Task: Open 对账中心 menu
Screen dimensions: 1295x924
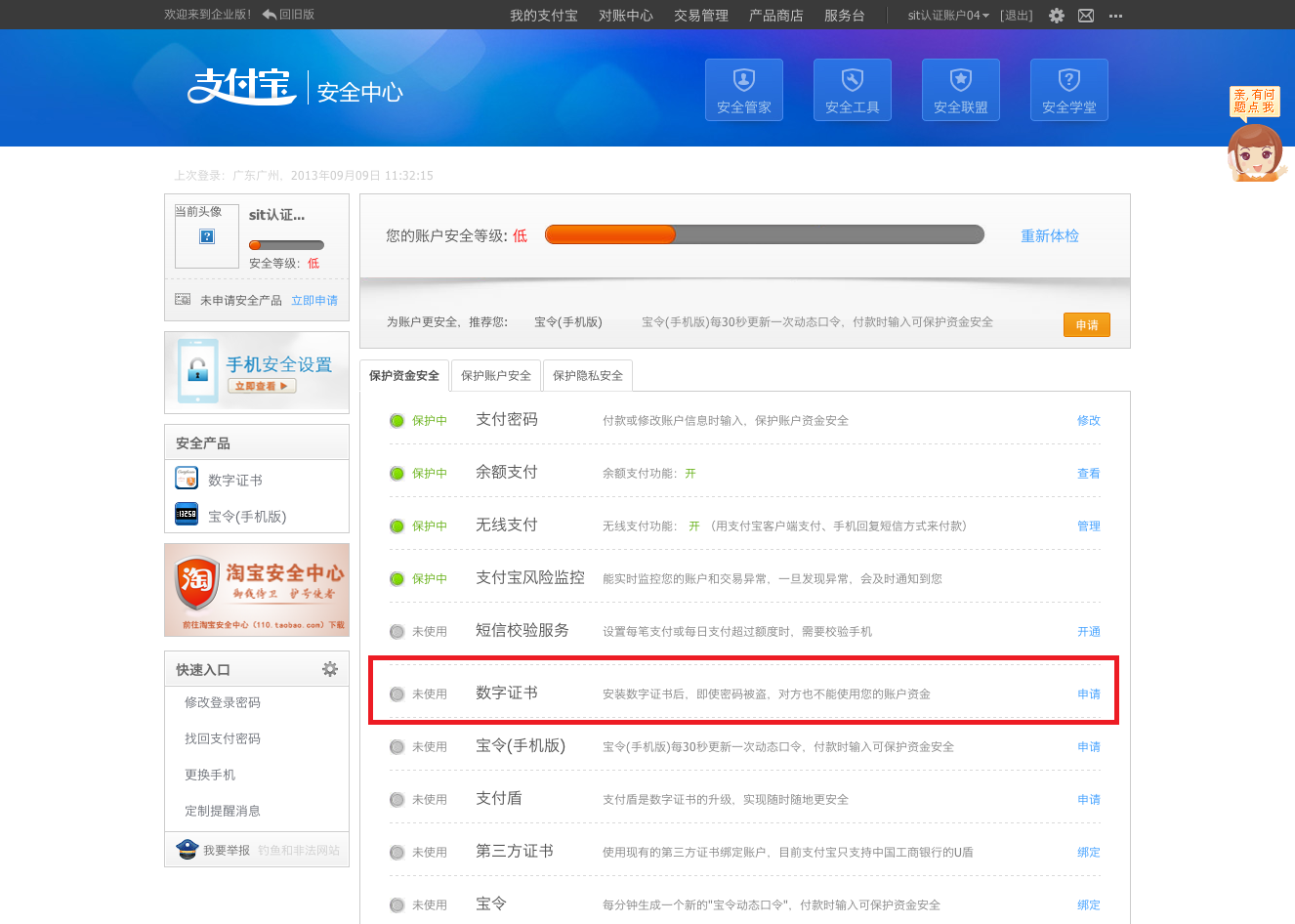Action: pos(626,16)
